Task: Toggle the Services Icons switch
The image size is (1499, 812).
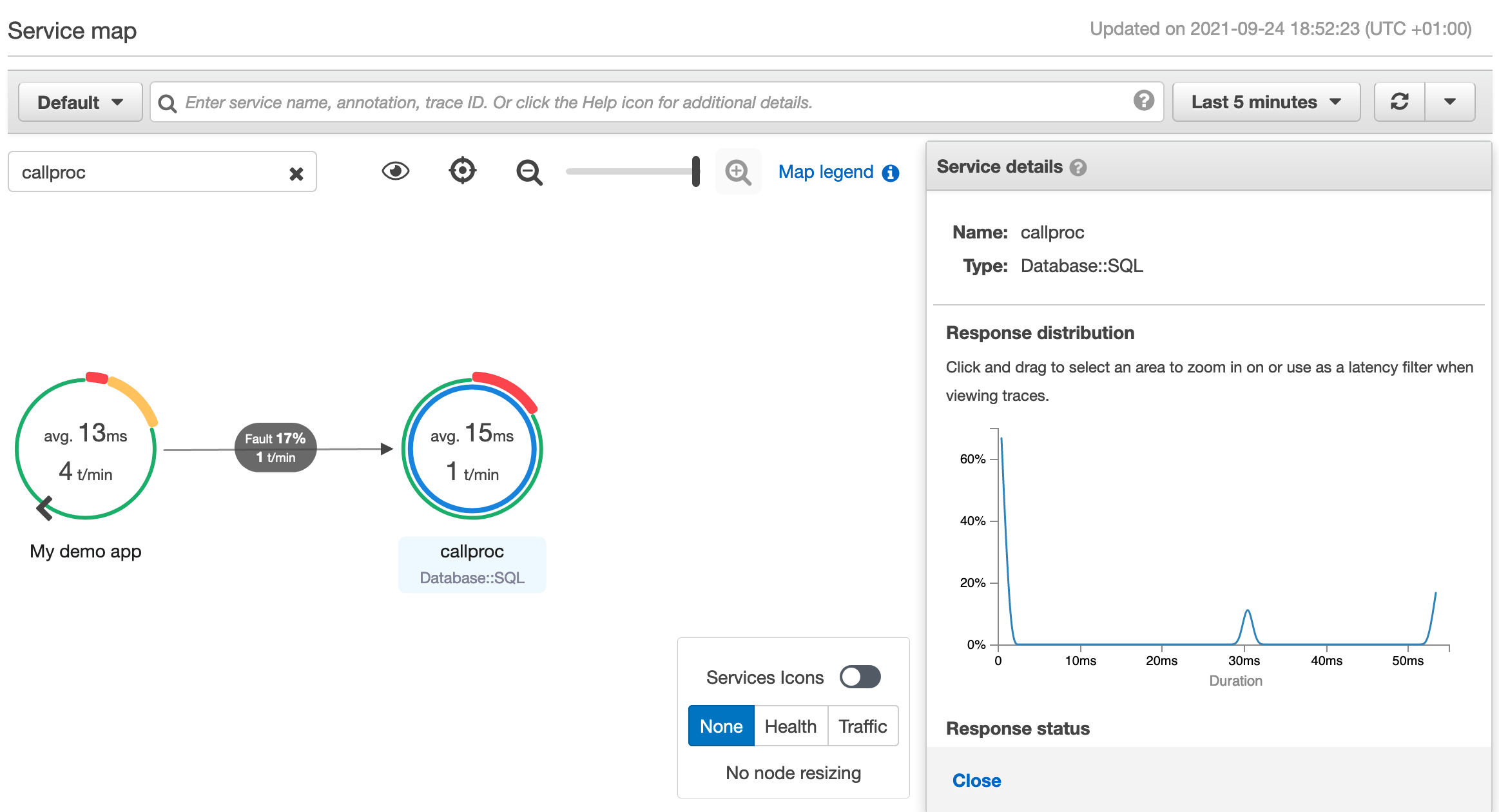Action: (859, 677)
